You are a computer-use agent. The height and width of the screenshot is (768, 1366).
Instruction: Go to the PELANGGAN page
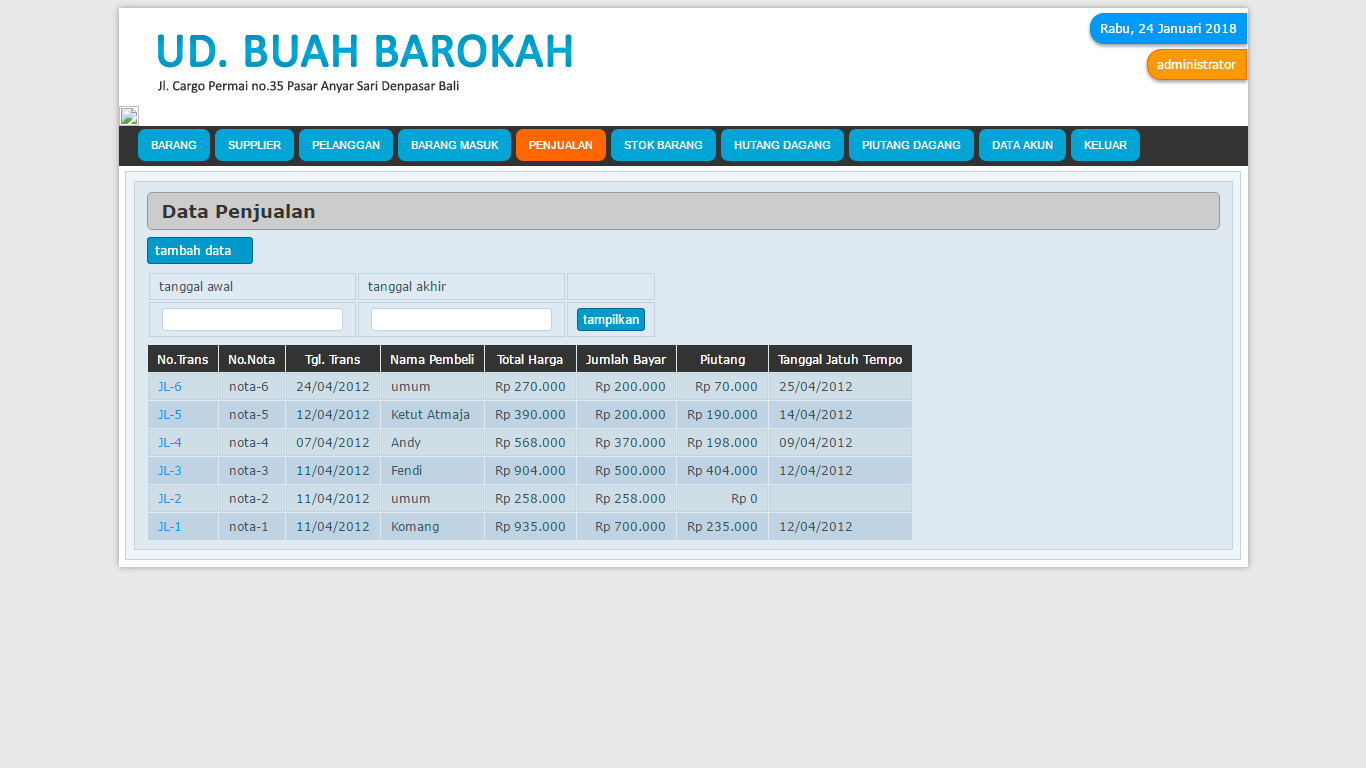click(x=346, y=145)
